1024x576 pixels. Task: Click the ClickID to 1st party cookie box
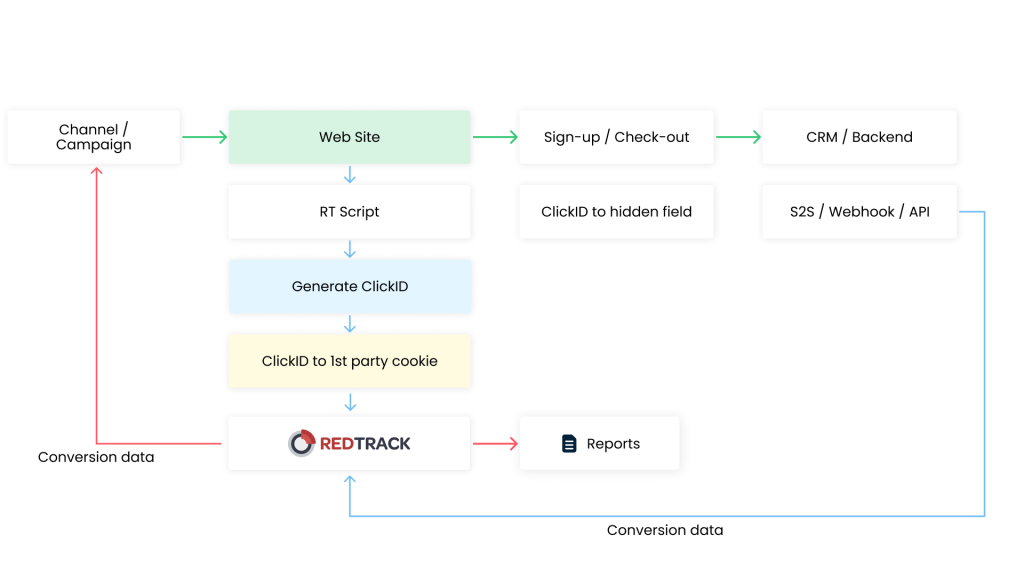click(349, 361)
